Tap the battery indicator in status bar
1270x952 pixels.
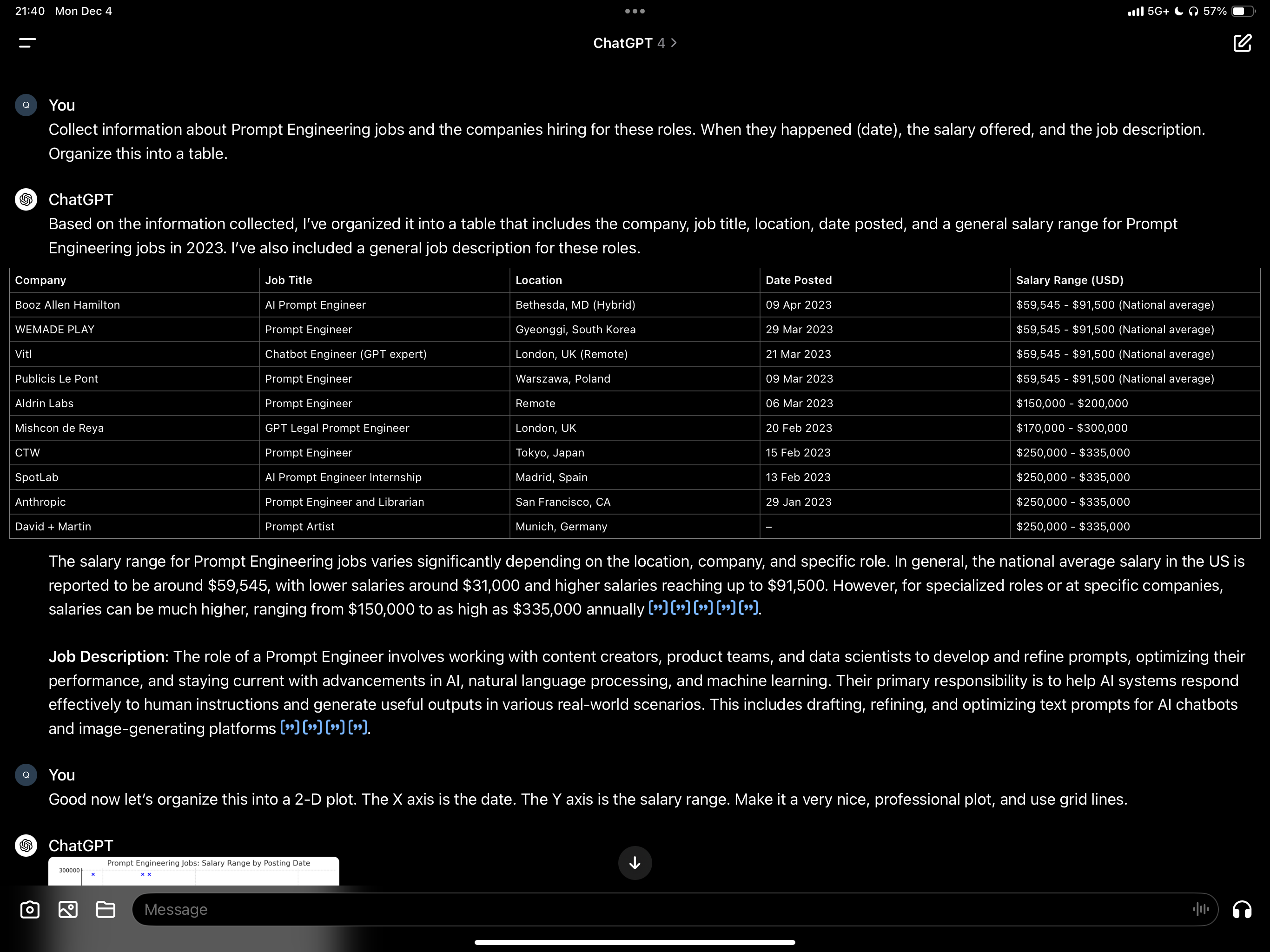(x=1243, y=11)
